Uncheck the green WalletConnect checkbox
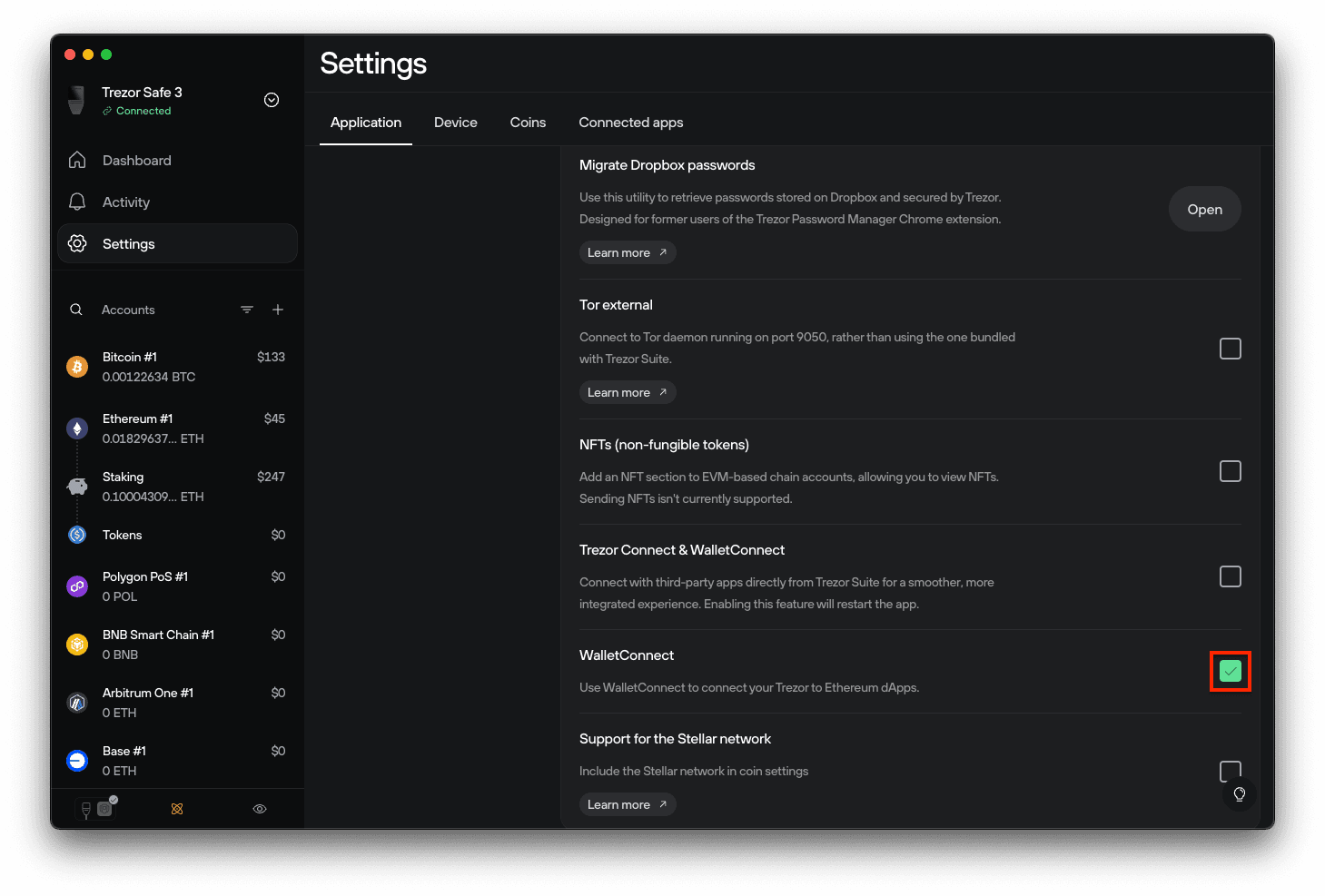 (1231, 671)
